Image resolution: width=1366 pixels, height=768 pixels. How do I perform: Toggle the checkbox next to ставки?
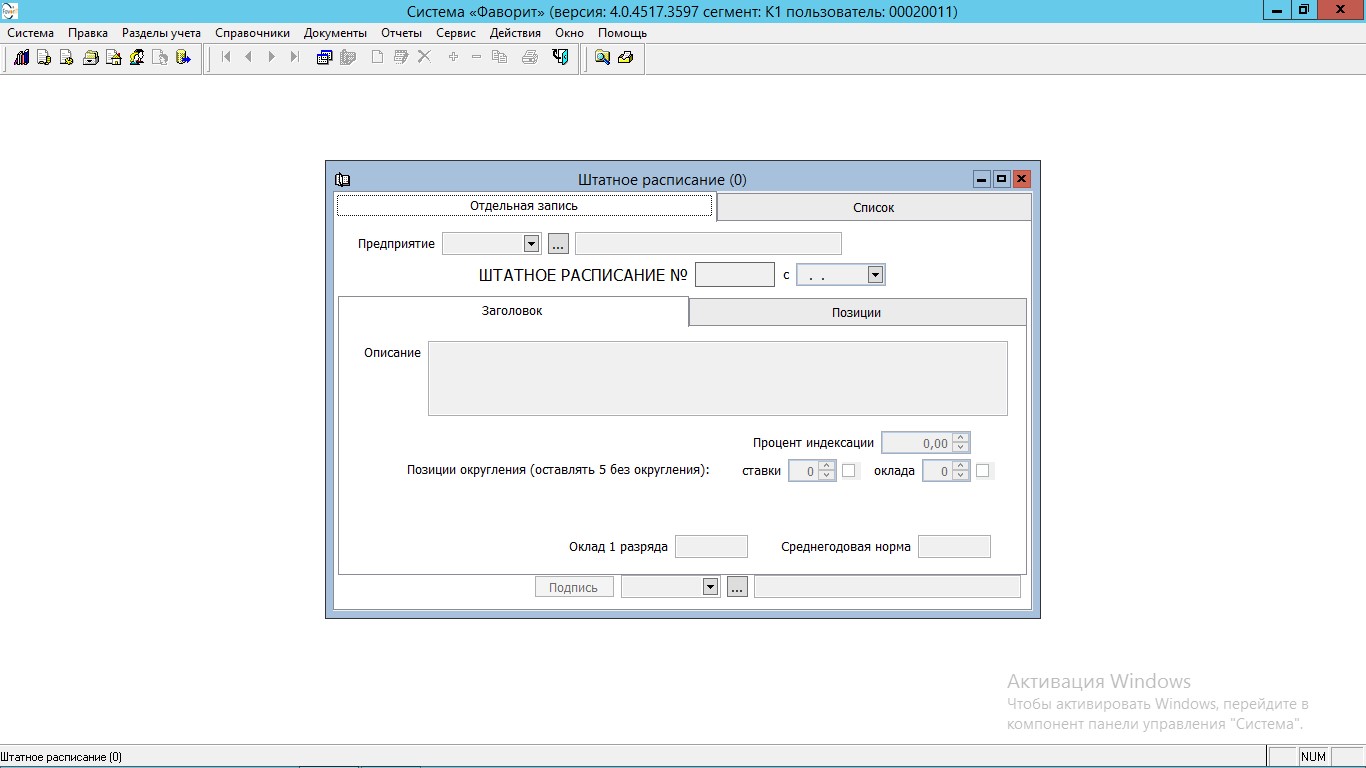coord(849,470)
